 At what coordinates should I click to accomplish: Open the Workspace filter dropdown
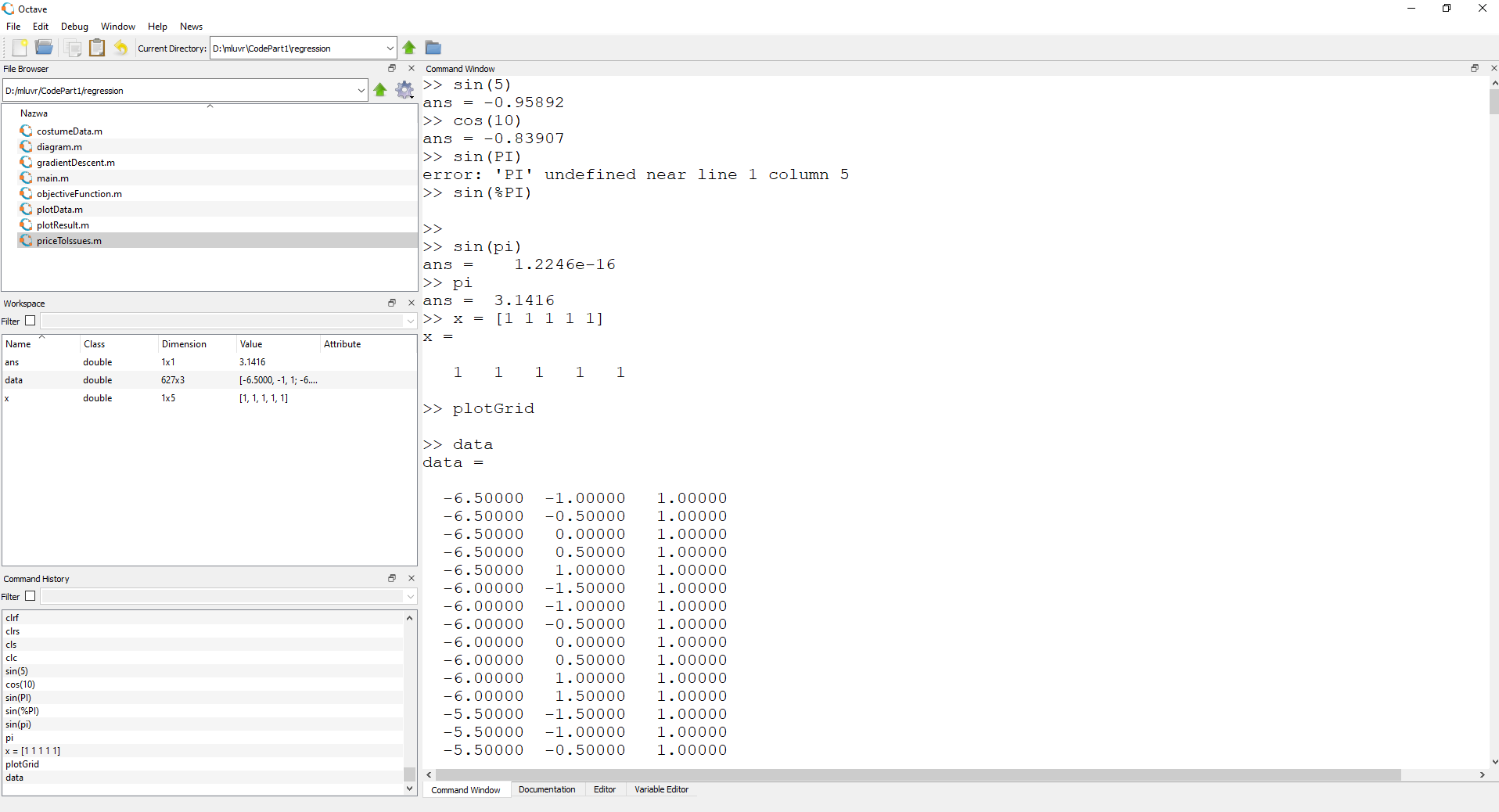410,321
